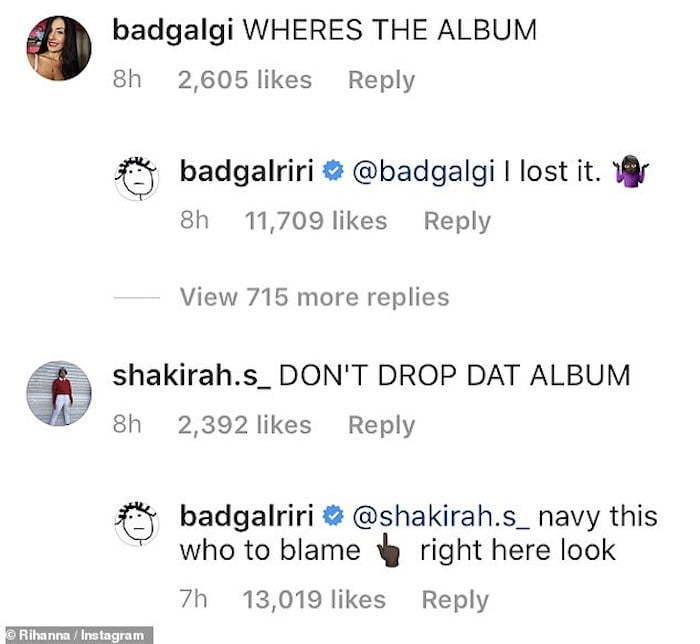700x644 pixels.
Task: Open the 2,392 likes list
Action: point(245,425)
